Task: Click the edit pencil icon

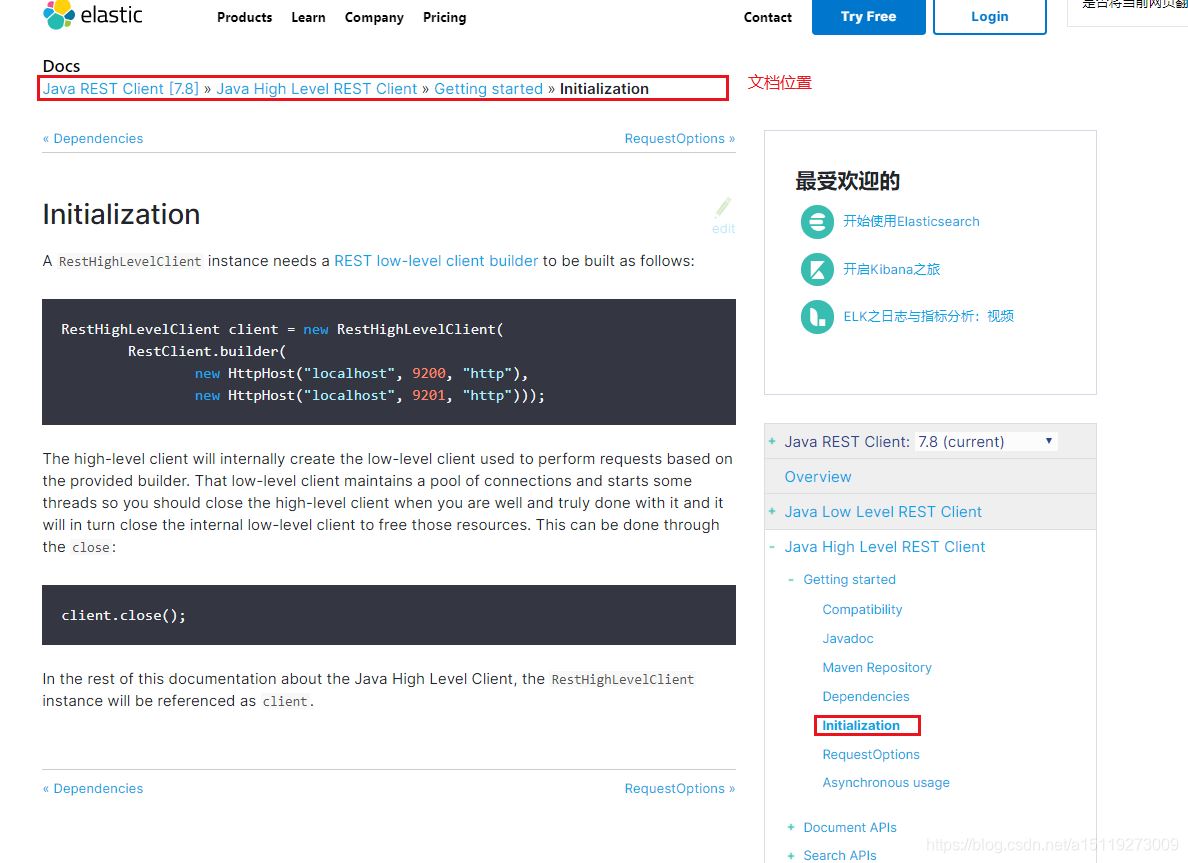Action: coord(724,207)
